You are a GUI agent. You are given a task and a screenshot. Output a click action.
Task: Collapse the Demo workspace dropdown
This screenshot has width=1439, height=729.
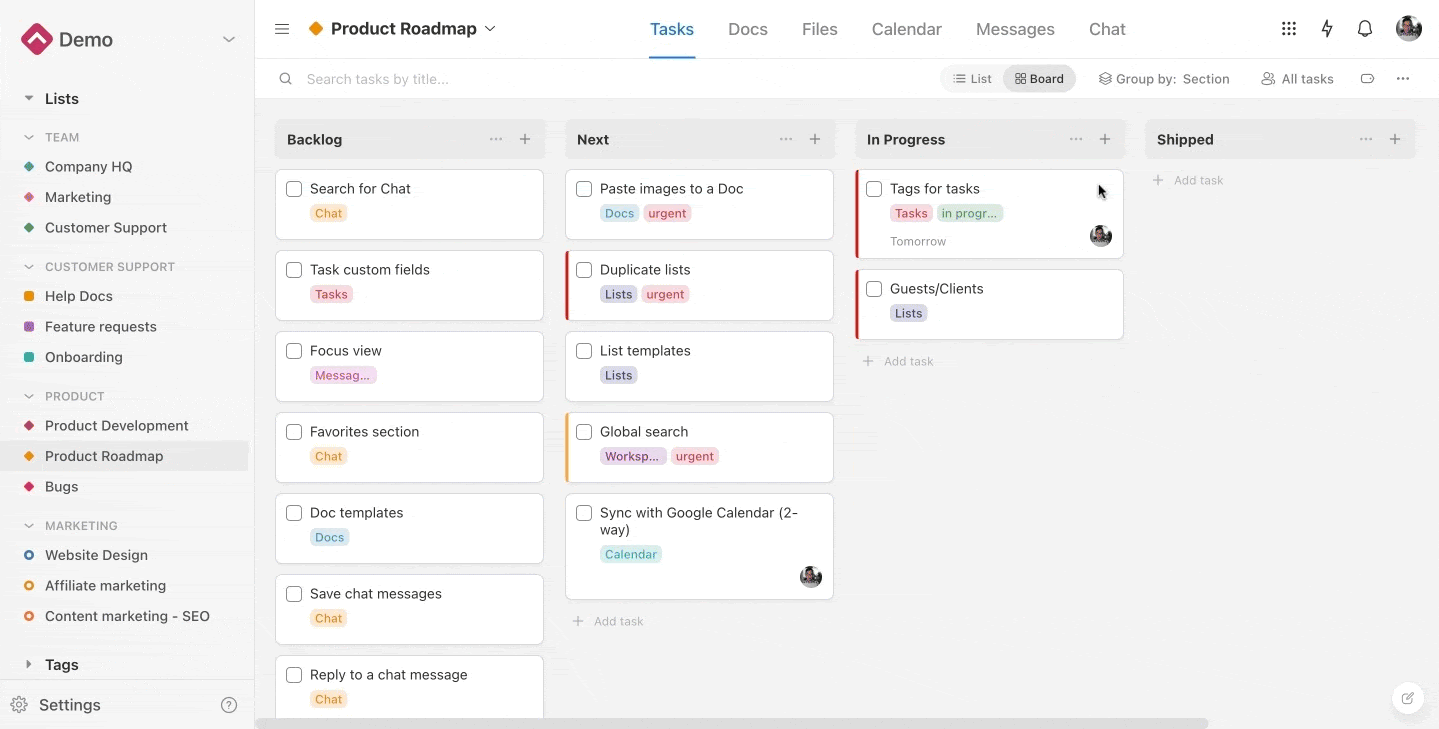[229, 39]
